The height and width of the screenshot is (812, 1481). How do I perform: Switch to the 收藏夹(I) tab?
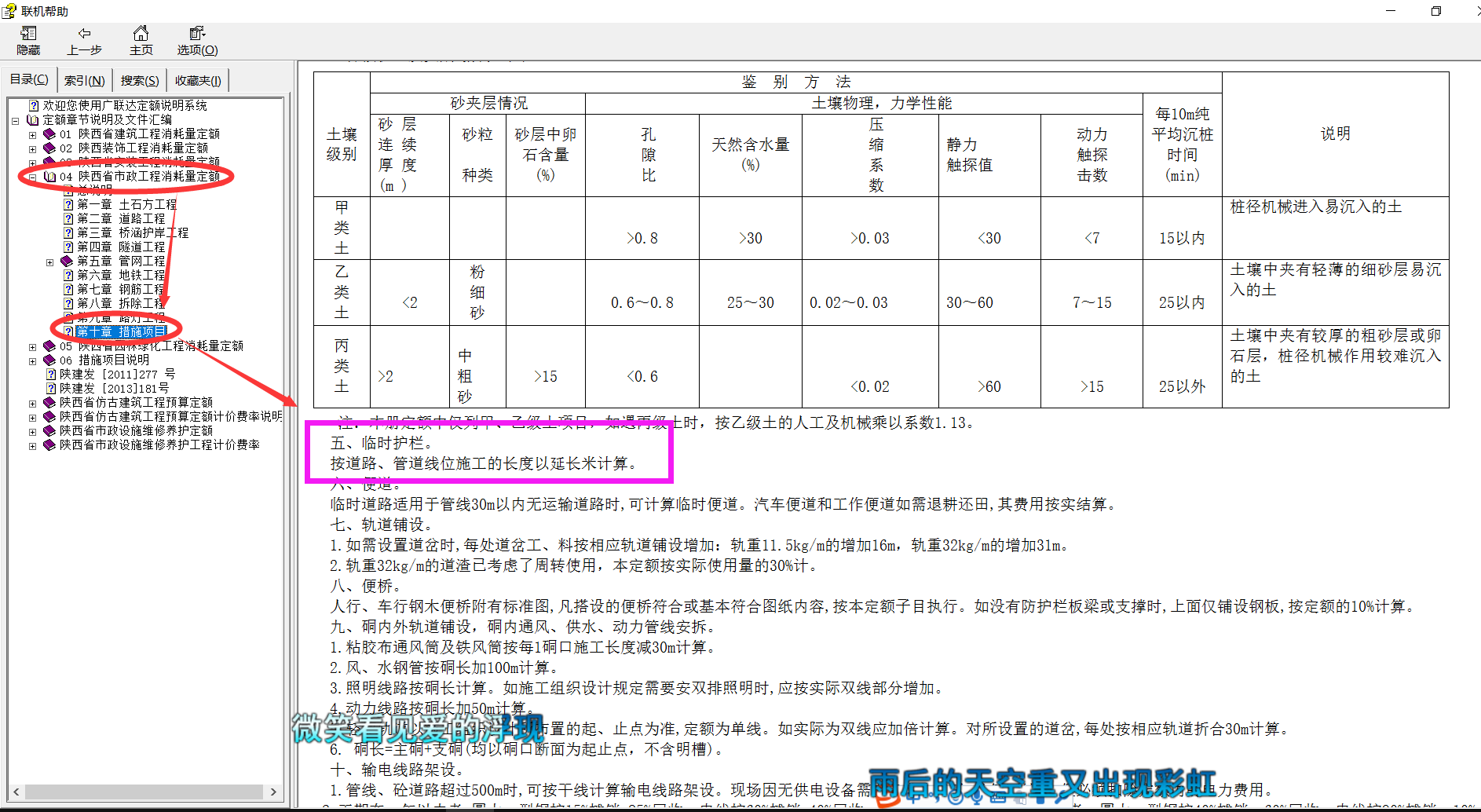(198, 80)
